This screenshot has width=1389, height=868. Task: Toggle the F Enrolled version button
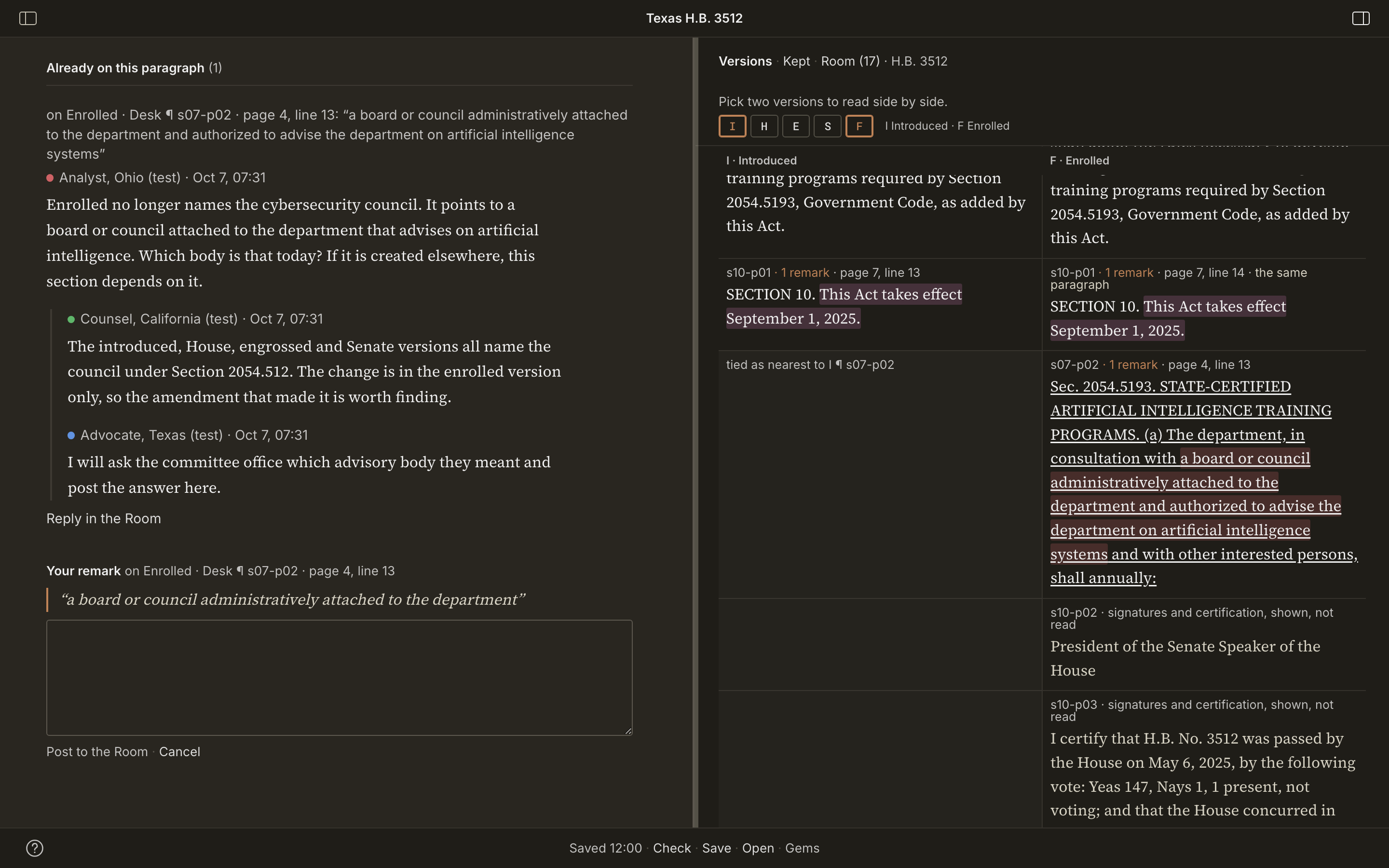click(x=859, y=126)
